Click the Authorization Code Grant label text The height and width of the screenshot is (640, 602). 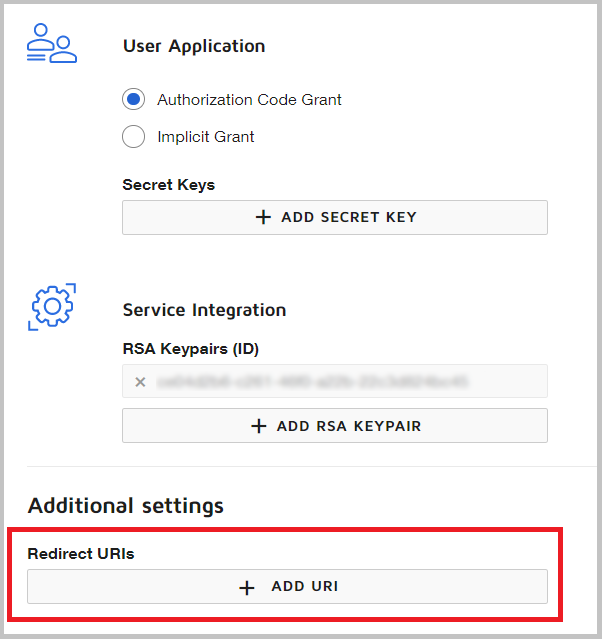coord(249,100)
